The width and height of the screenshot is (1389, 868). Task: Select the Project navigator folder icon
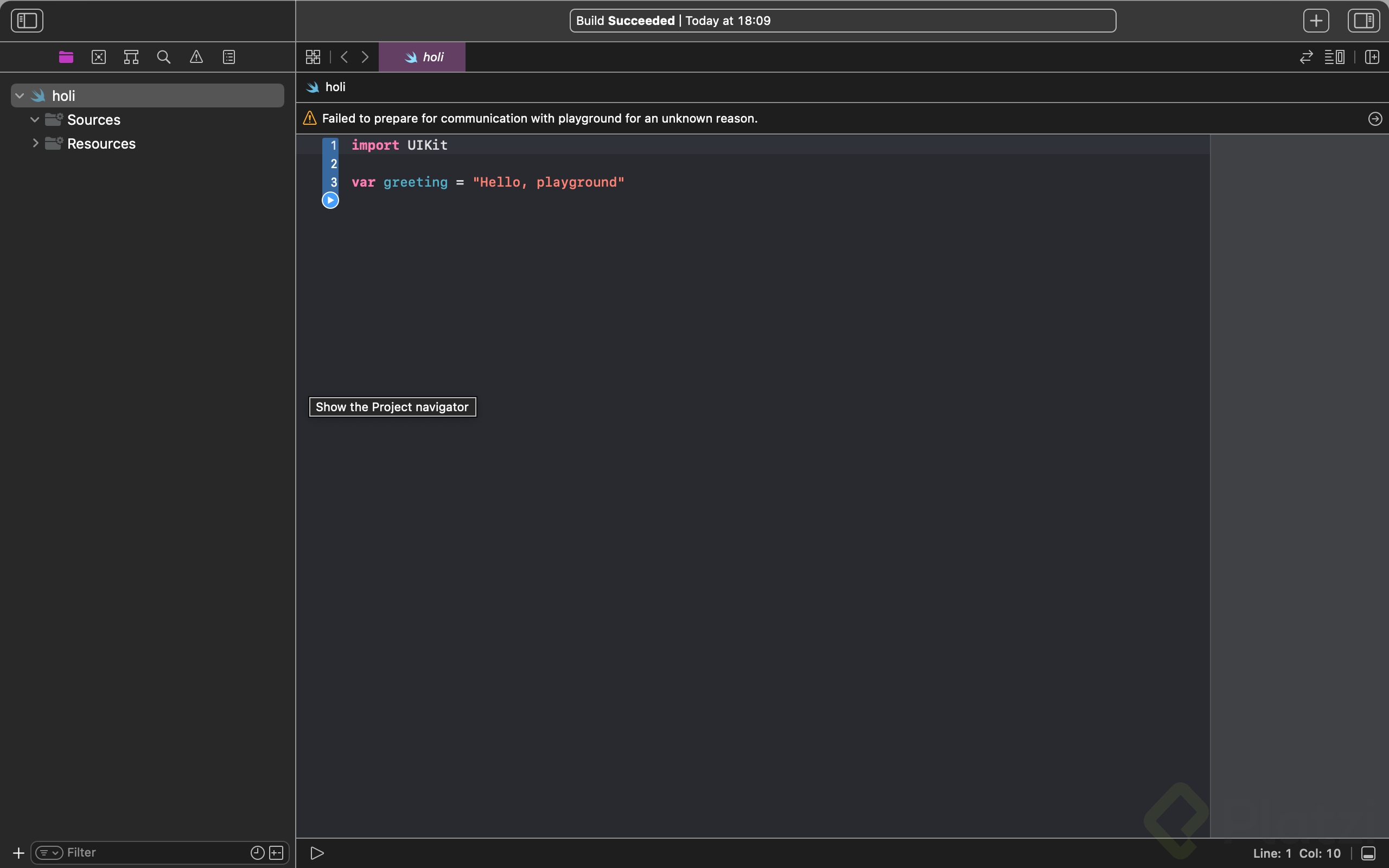[66, 57]
